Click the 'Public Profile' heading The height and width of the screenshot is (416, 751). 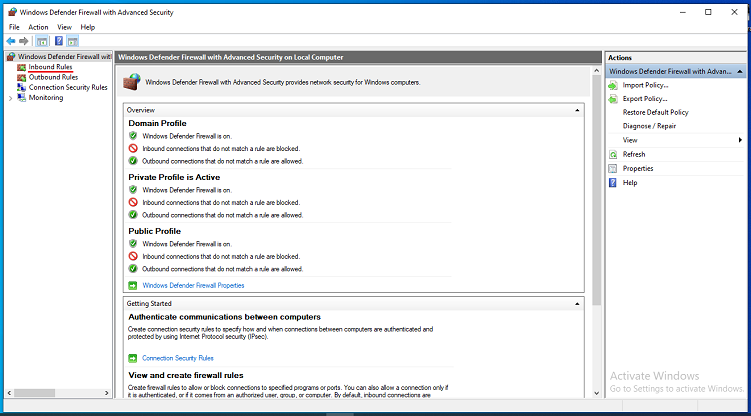point(154,231)
